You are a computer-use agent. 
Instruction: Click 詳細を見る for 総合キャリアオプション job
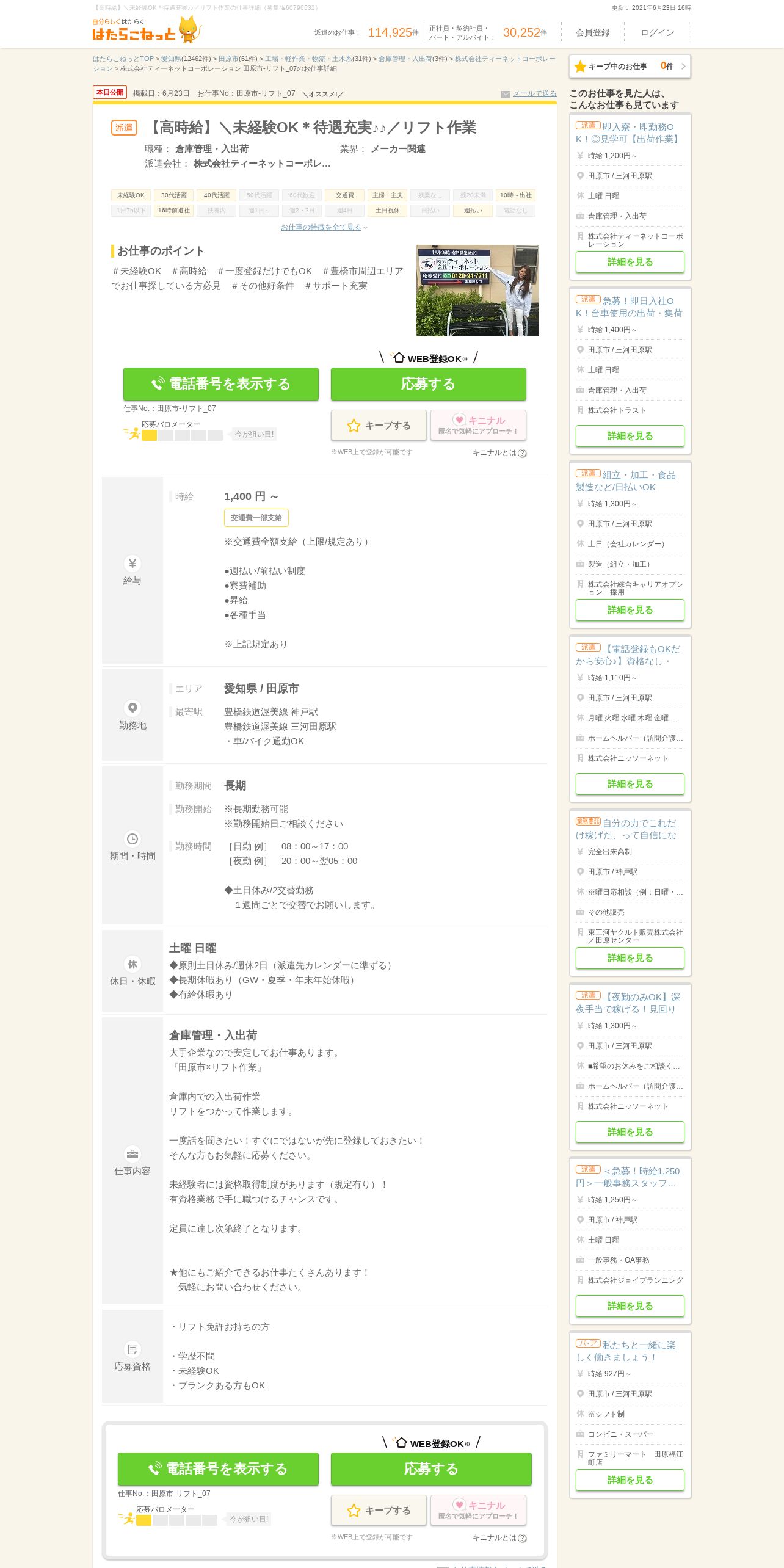(x=630, y=610)
